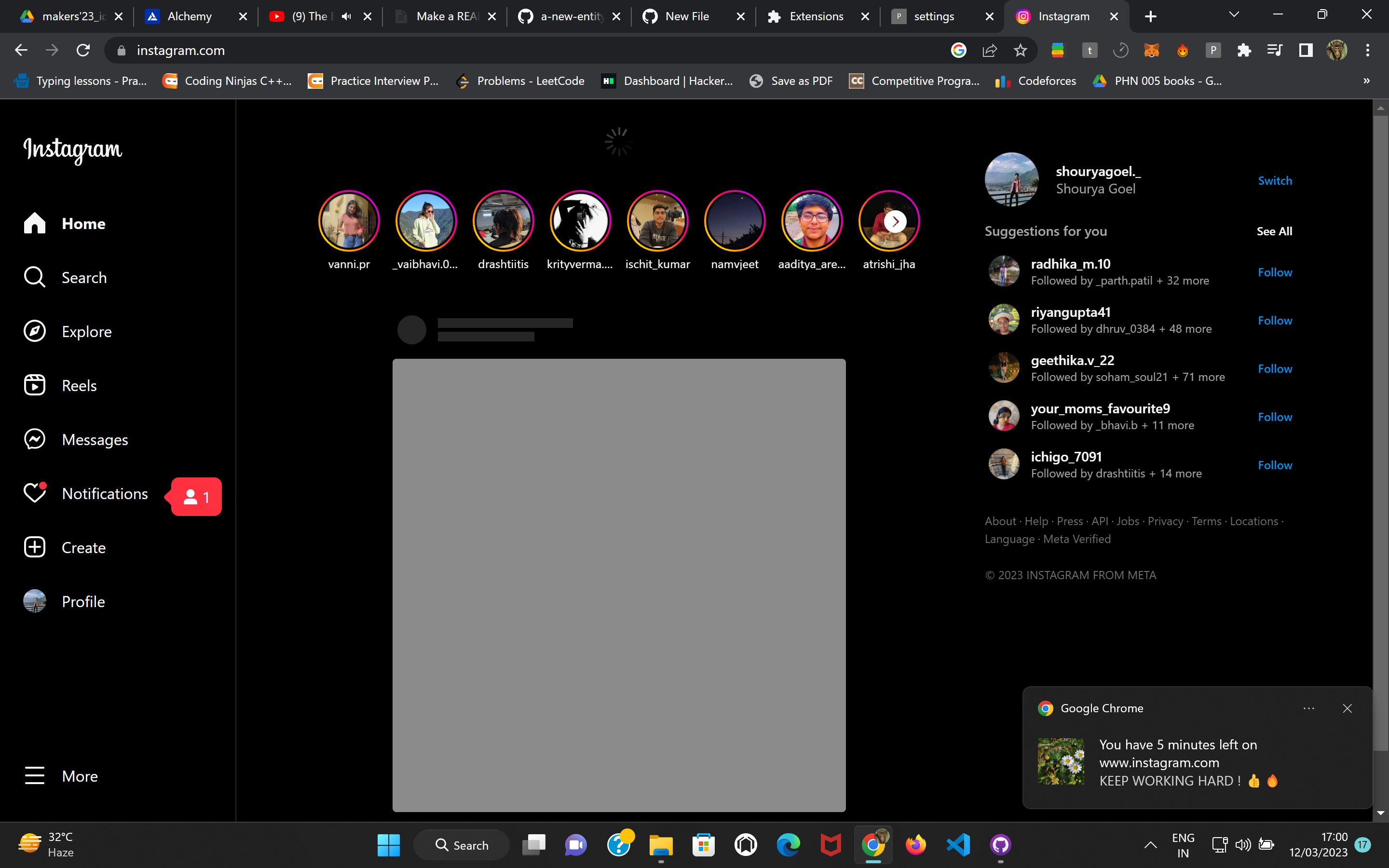Image resolution: width=1389 pixels, height=868 pixels.
Task: Bookmark this page with star icon
Action: pos(1020,51)
